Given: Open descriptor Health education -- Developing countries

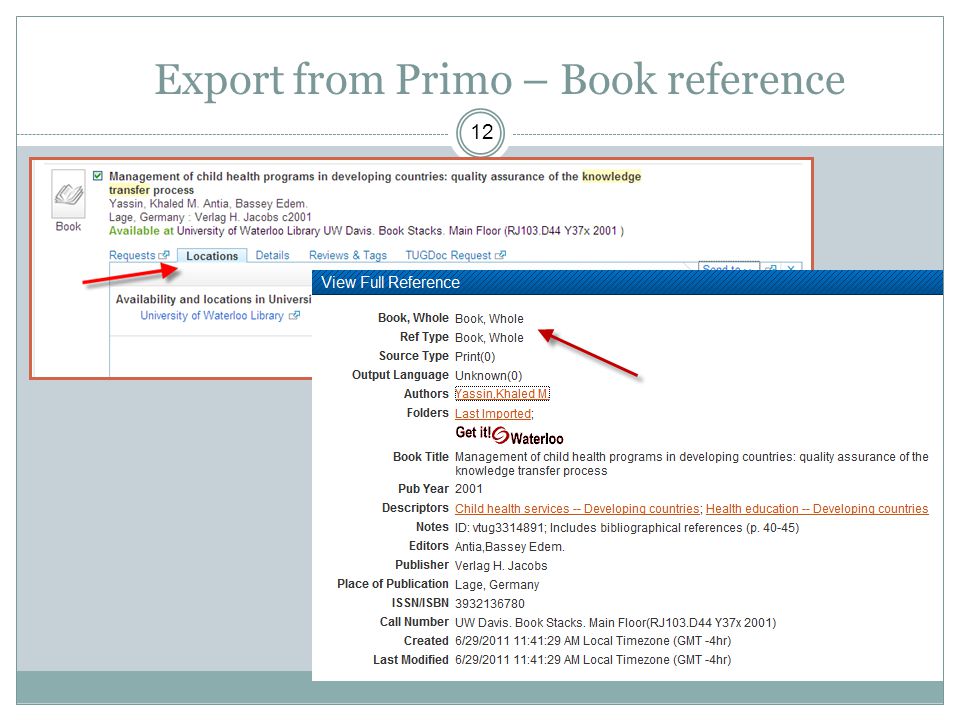Looking at the screenshot, I should [817, 509].
